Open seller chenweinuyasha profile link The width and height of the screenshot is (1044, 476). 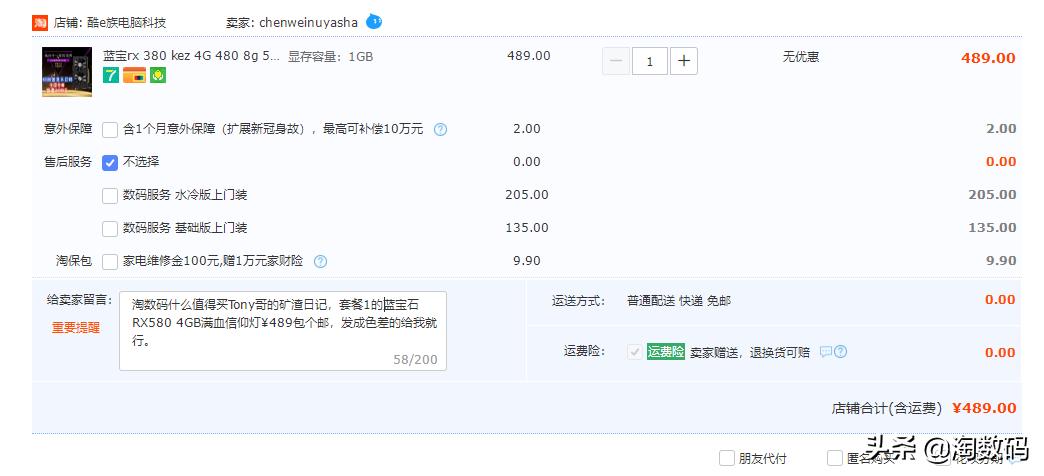pos(308,23)
